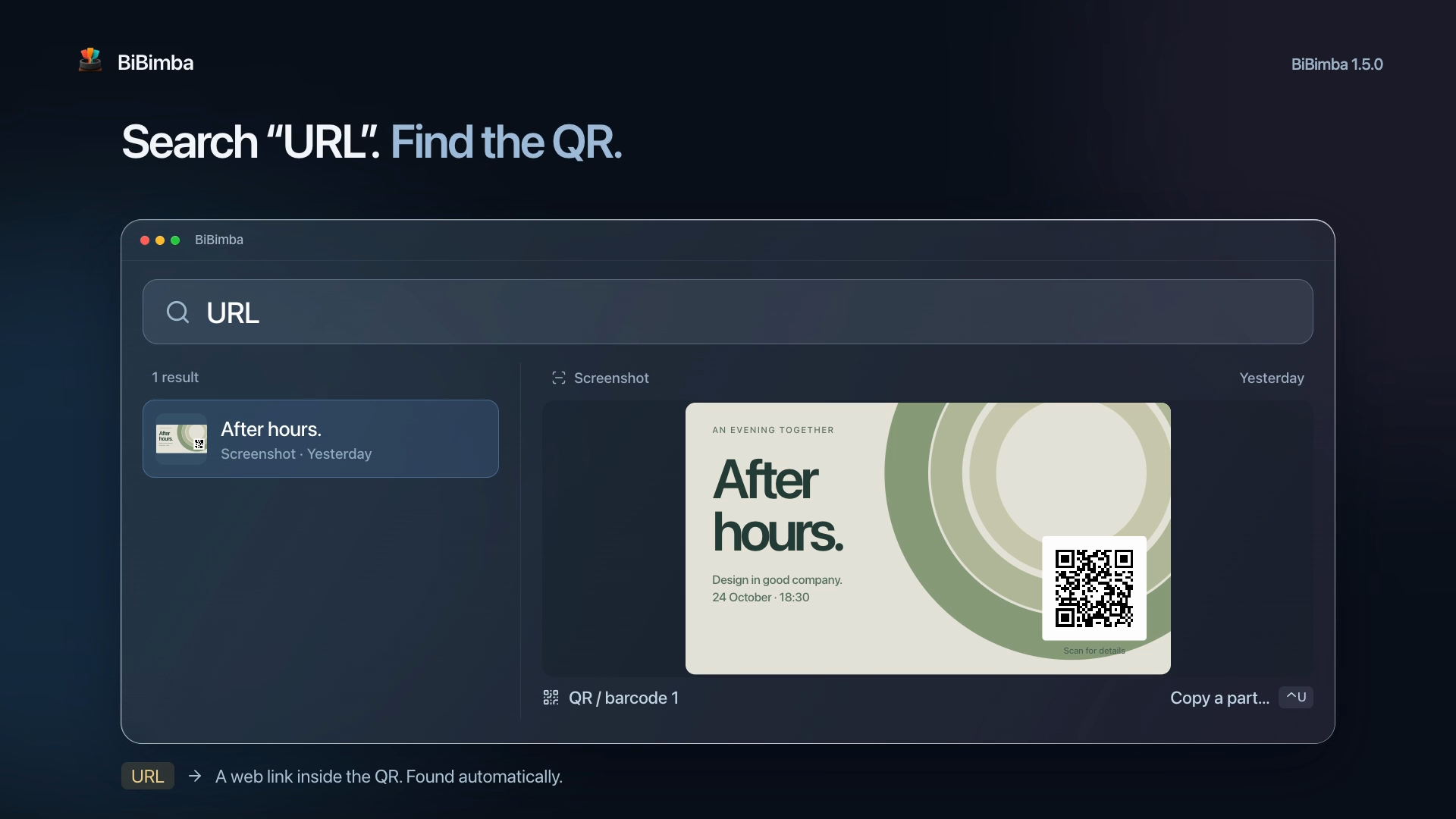Click the QR code in the preview image
The height and width of the screenshot is (819, 1456).
click(1094, 588)
